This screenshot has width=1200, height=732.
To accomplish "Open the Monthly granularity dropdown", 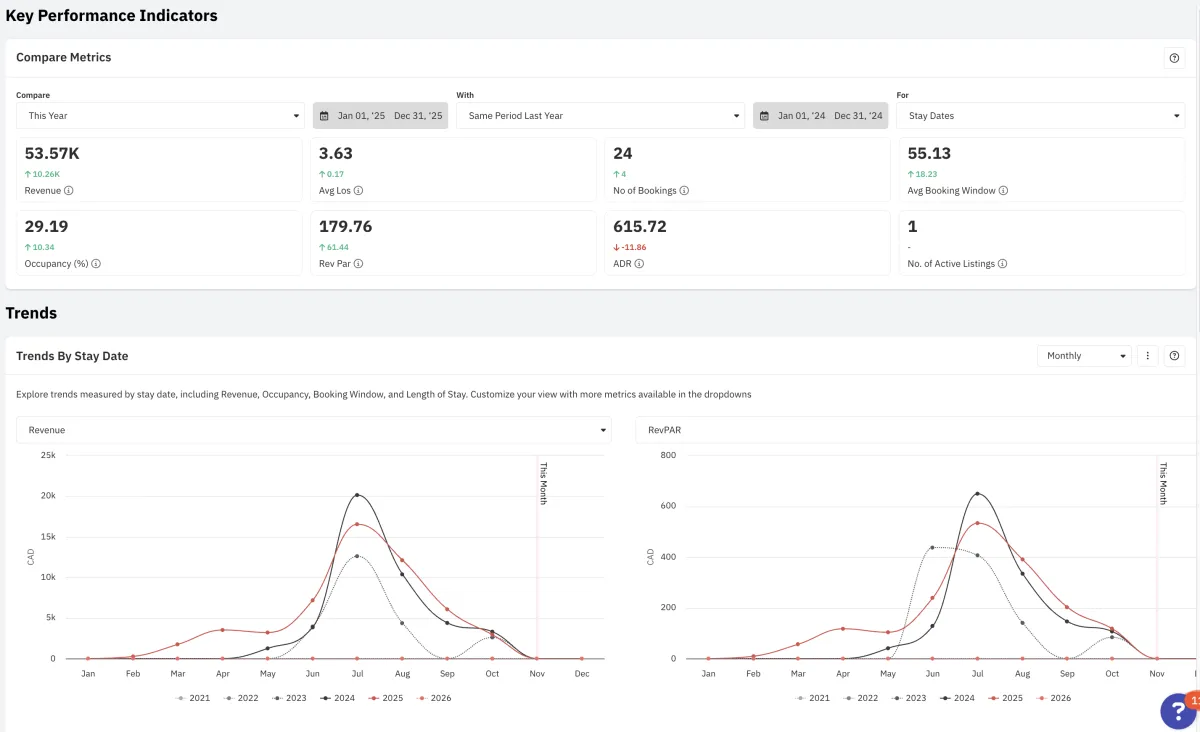I will coord(1084,356).
